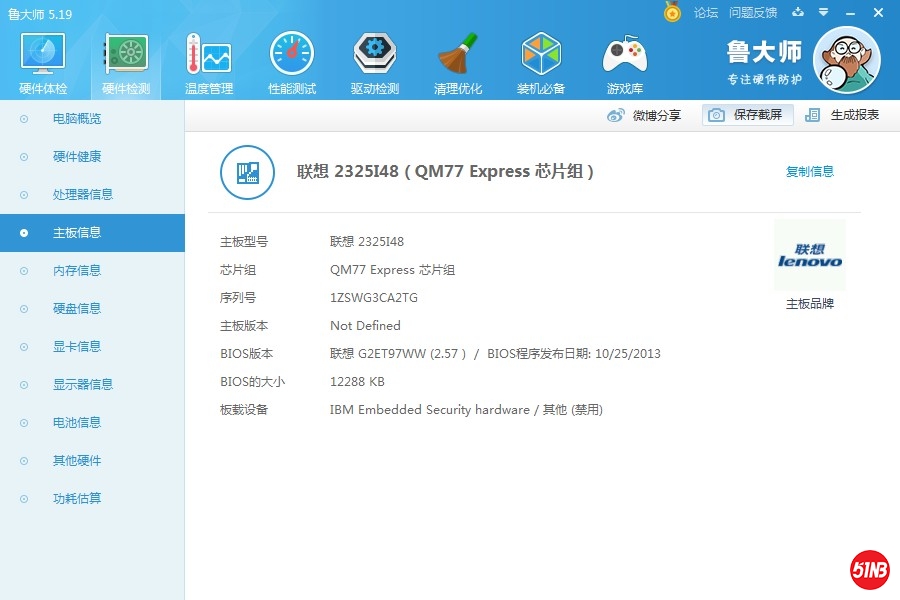Go to 硬盘信息 sidebar item
Image resolution: width=900 pixels, height=600 pixels.
click(77, 309)
